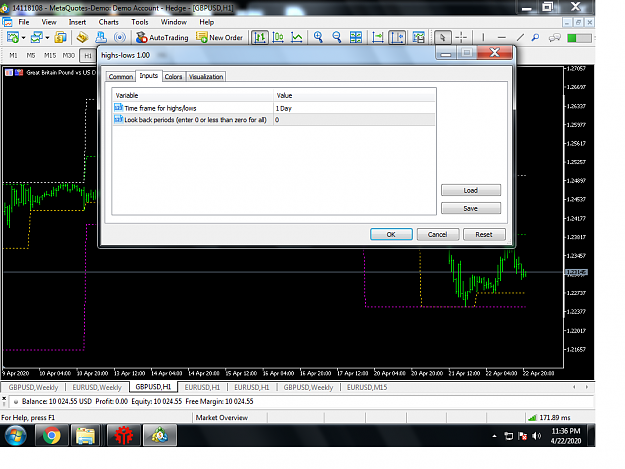Select the M1 timeframe
The height and width of the screenshot is (469, 625).
[13, 55]
